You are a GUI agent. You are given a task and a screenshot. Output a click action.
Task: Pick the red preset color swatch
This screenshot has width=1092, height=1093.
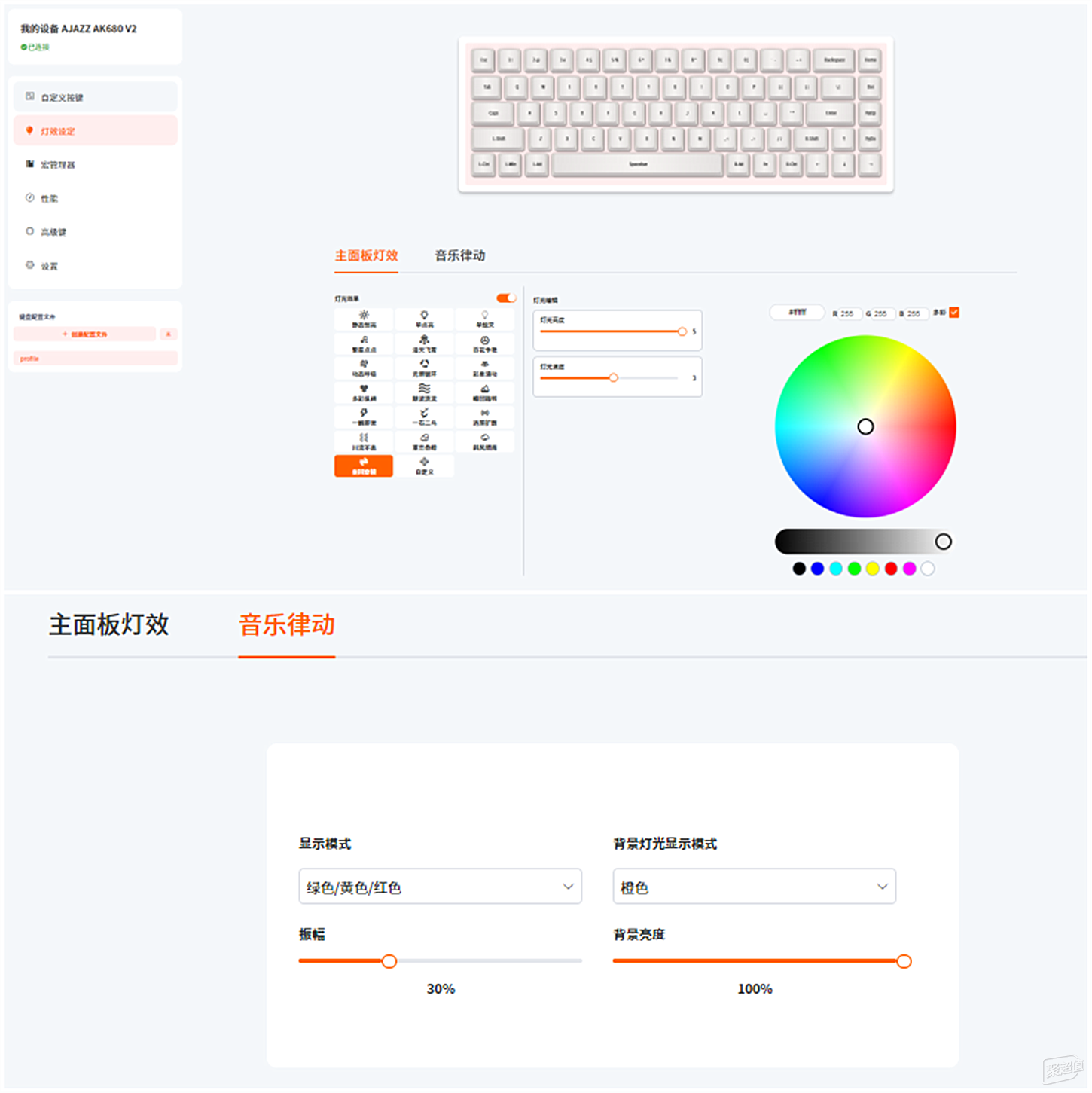(x=891, y=569)
